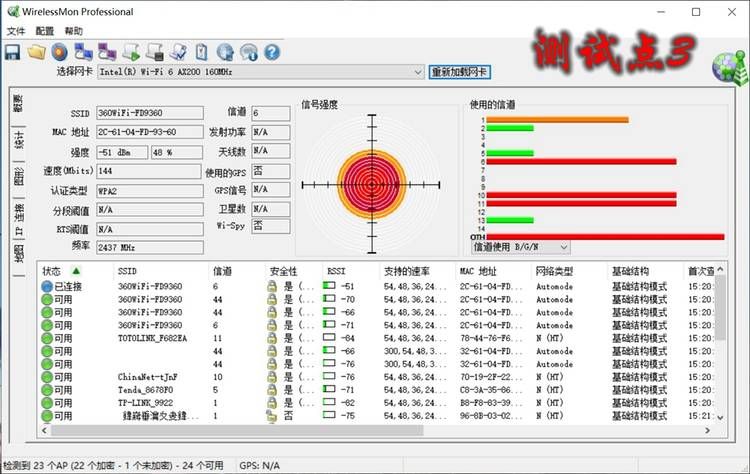This screenshot has width=750, height=474.
Task: Select the TP-LINK_9922 network row
Action: 378,403
